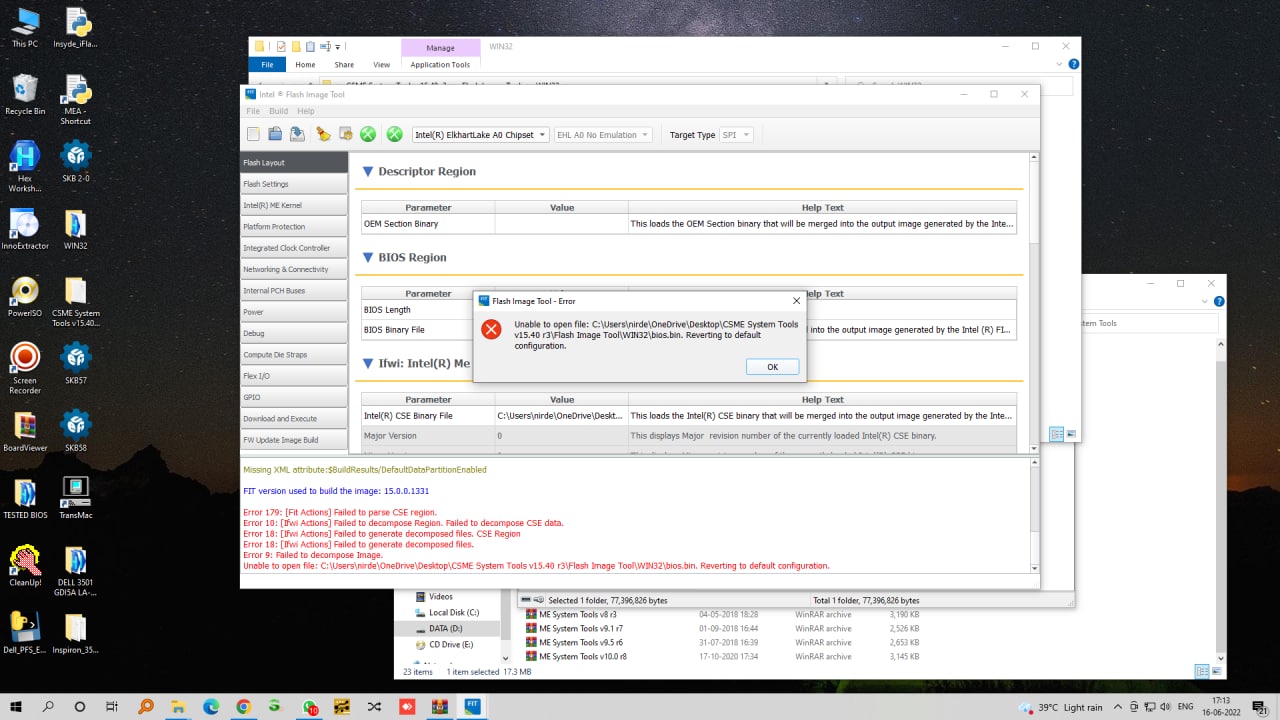Screen dimensions: 1280x720
Task: Open the Recycle Bin desktop icon
Action: [25, 95]
